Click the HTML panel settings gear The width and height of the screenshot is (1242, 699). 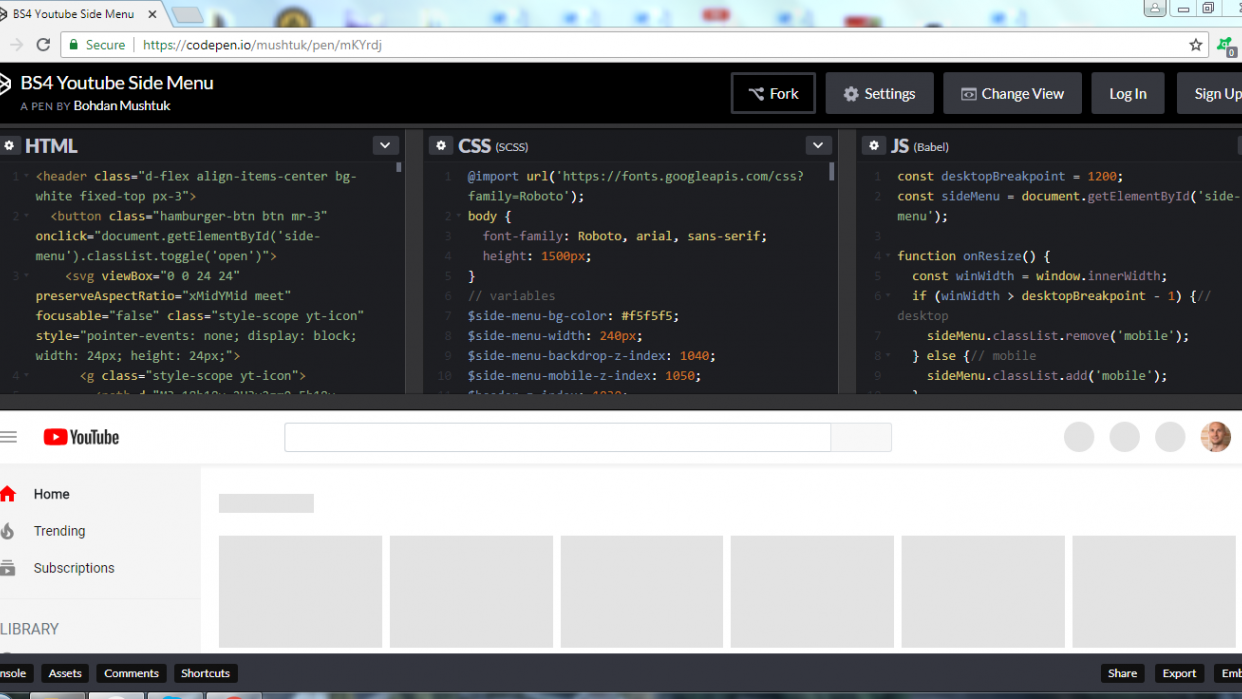10,146
